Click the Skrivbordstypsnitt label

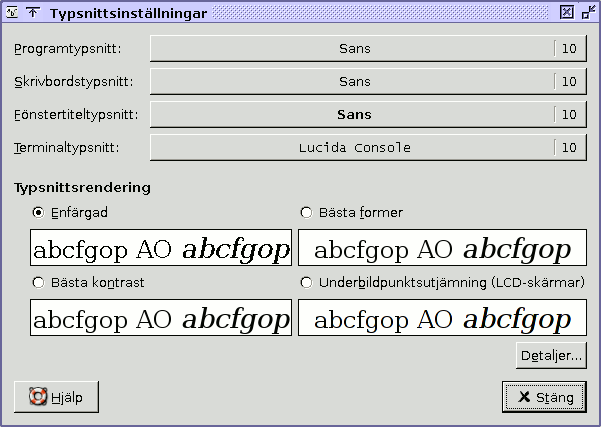74,82
